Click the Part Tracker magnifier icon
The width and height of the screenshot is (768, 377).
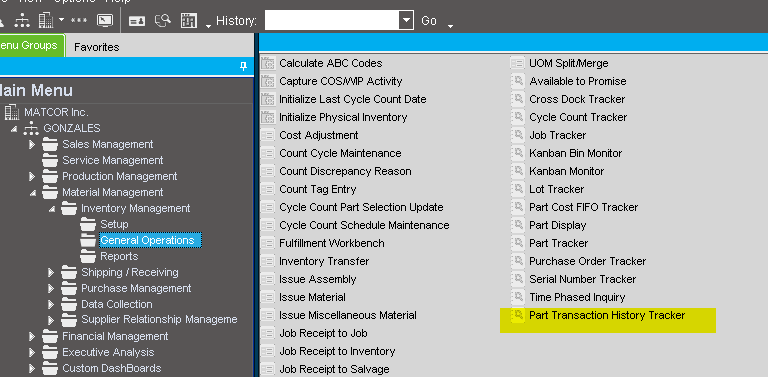[518, 243]
